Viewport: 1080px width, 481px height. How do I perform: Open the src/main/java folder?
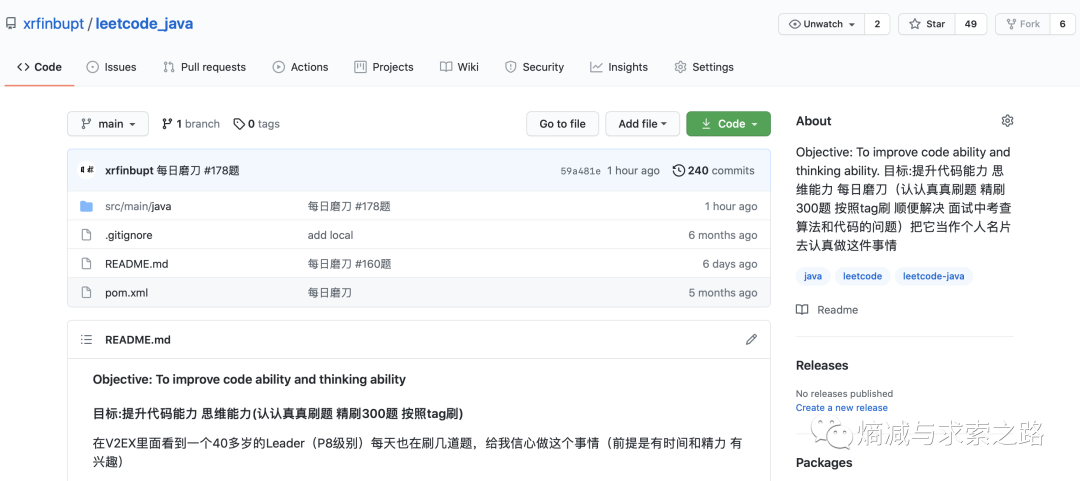click(x=138, y=206)
